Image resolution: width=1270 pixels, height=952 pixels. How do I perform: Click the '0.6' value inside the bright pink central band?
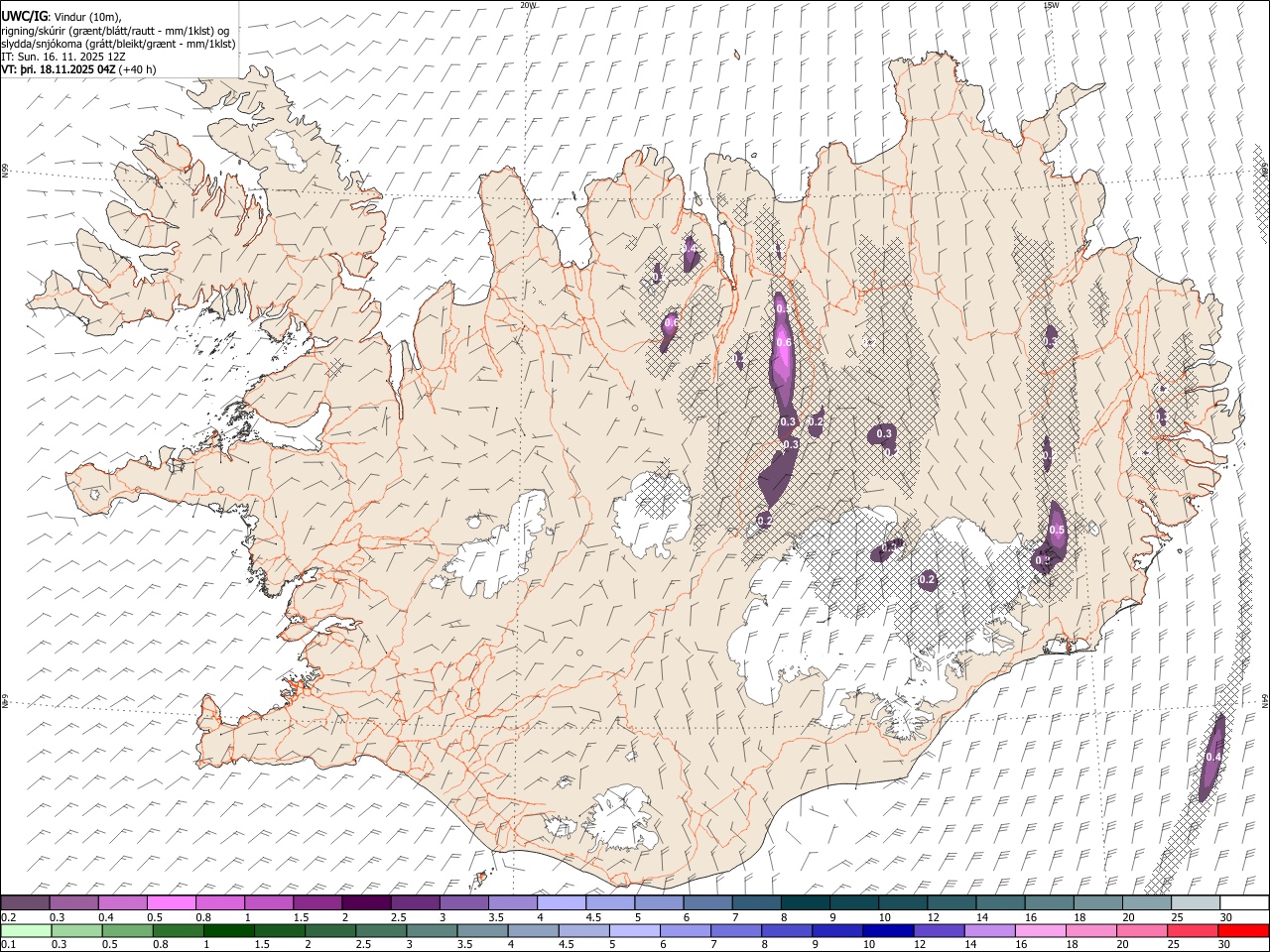tap(784, 343)
